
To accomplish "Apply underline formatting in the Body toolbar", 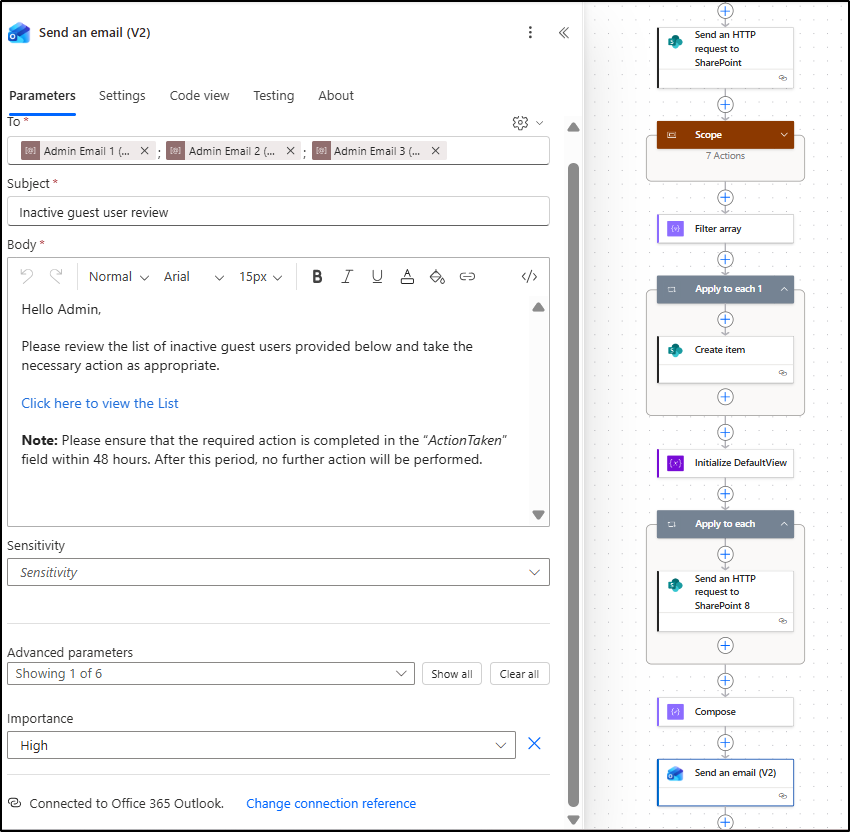I will tap(377, 276).
